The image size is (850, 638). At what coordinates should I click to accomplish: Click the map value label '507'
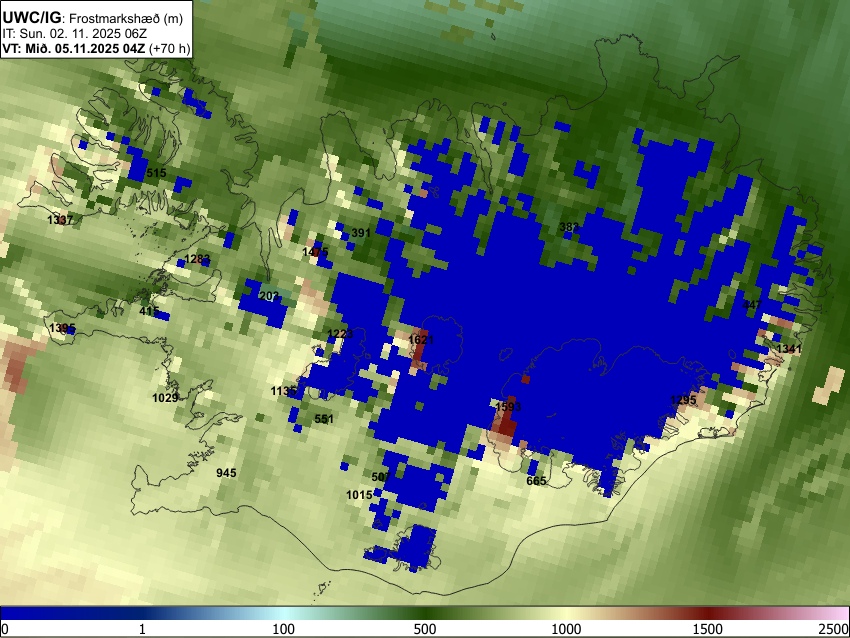(381, 477)
